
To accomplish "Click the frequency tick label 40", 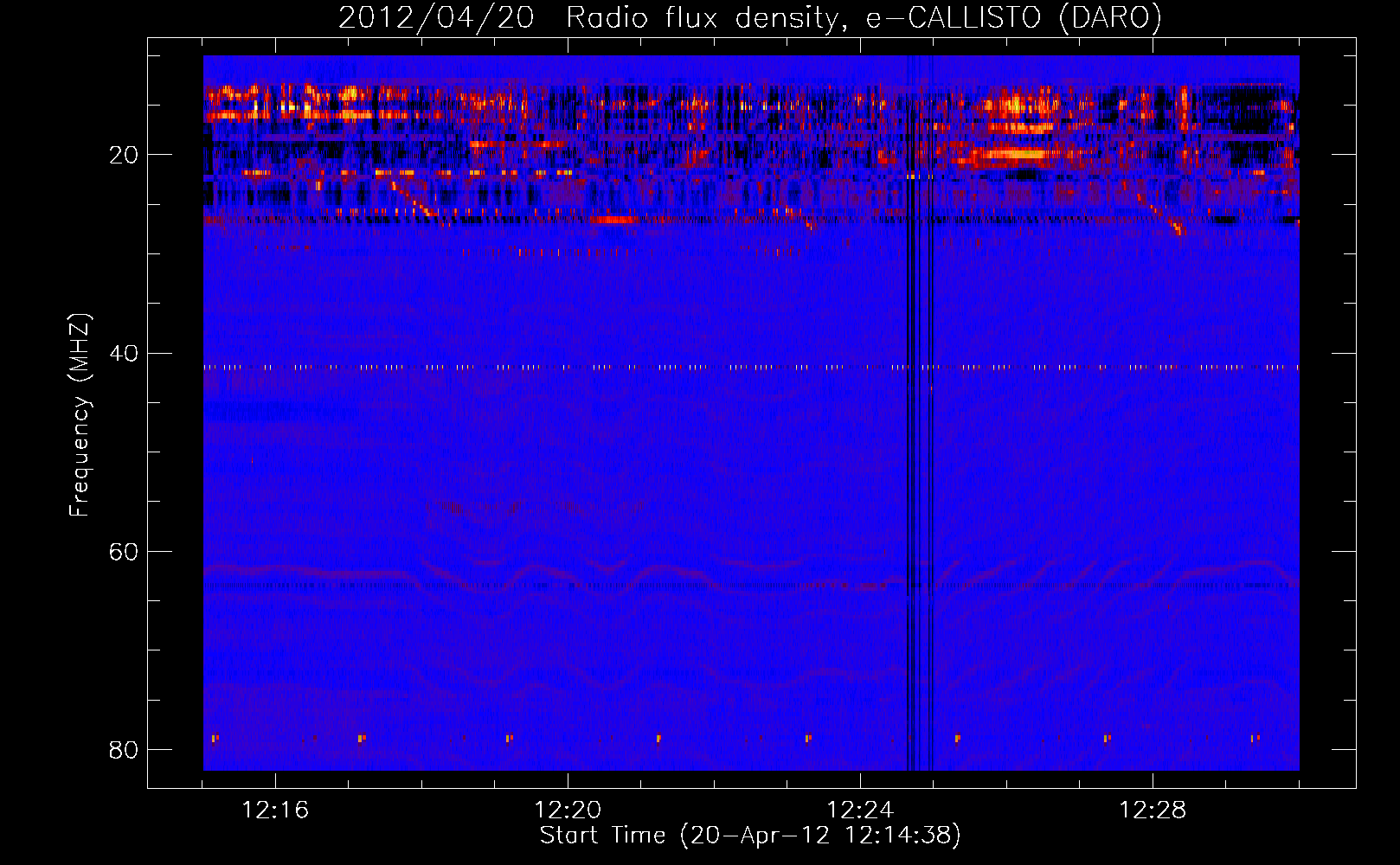I will click(x=123, y=353).
